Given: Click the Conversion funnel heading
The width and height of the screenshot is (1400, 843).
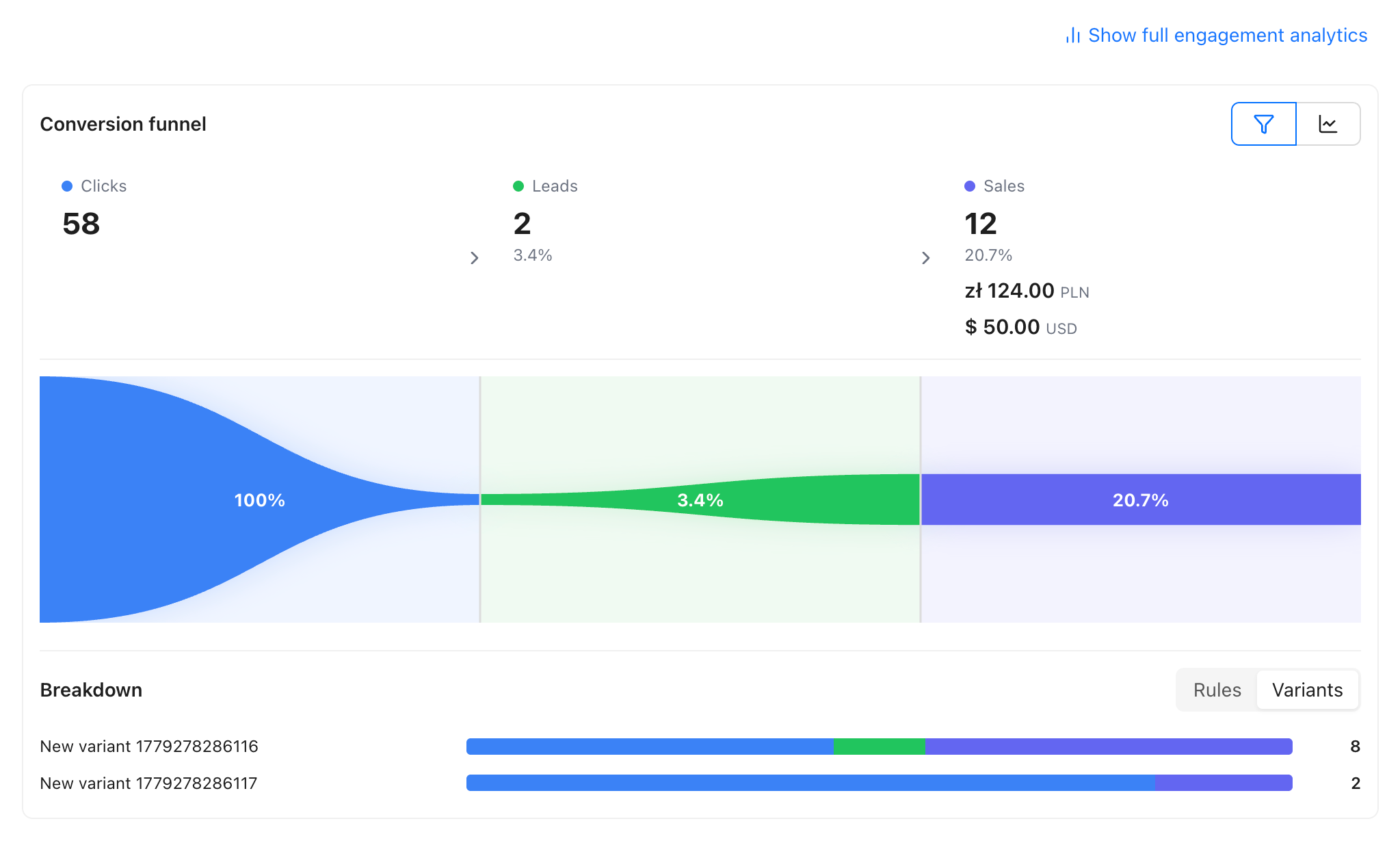Looking at the screenshot, I should [123, 124].
